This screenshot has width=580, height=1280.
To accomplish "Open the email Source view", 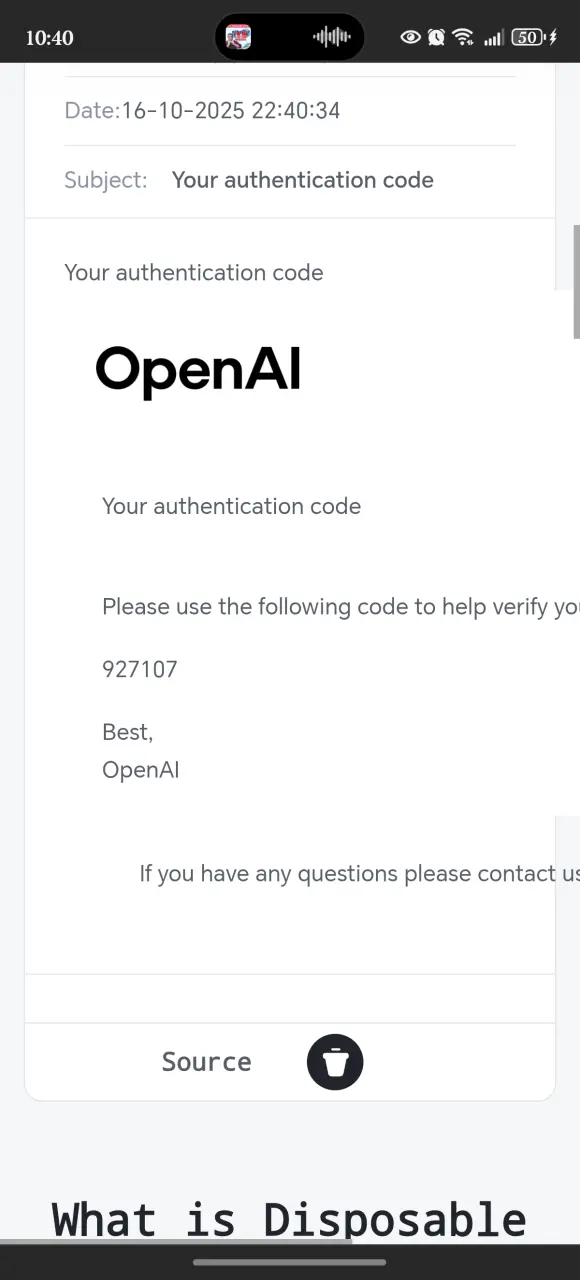I will [x=206, y=1062].
